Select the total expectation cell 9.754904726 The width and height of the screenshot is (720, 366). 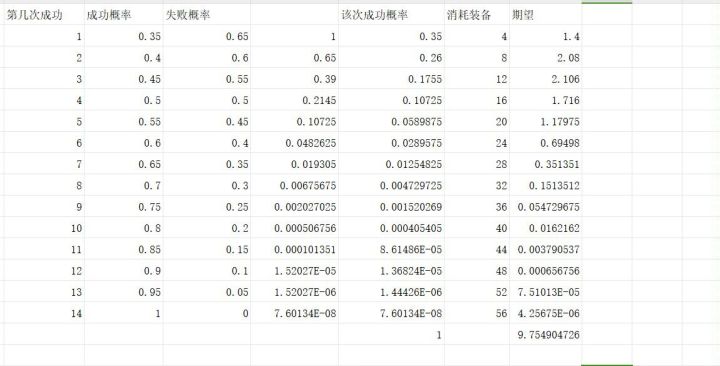pyautogui.click(x=546, y=334)
